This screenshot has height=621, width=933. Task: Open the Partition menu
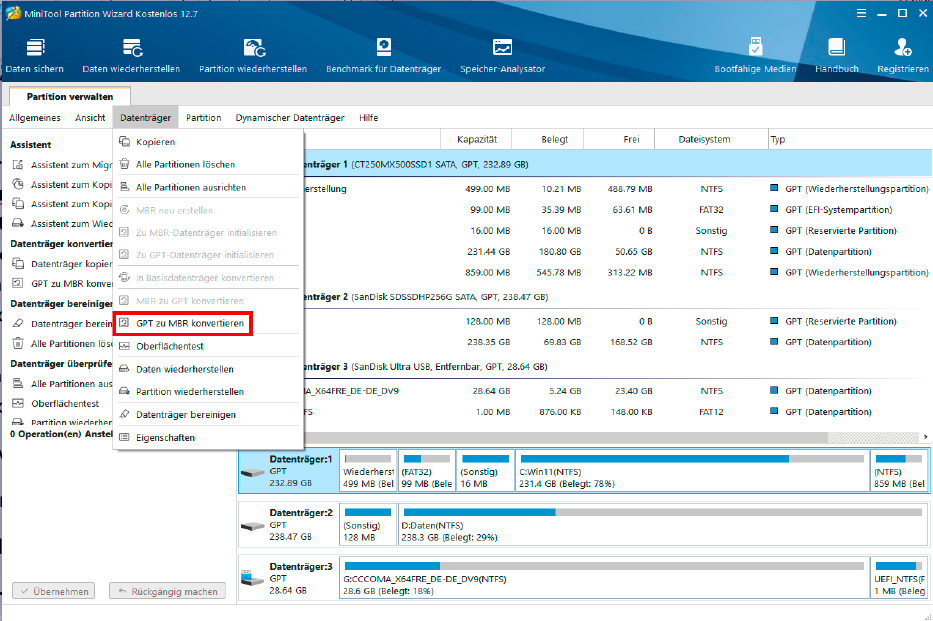203,118
